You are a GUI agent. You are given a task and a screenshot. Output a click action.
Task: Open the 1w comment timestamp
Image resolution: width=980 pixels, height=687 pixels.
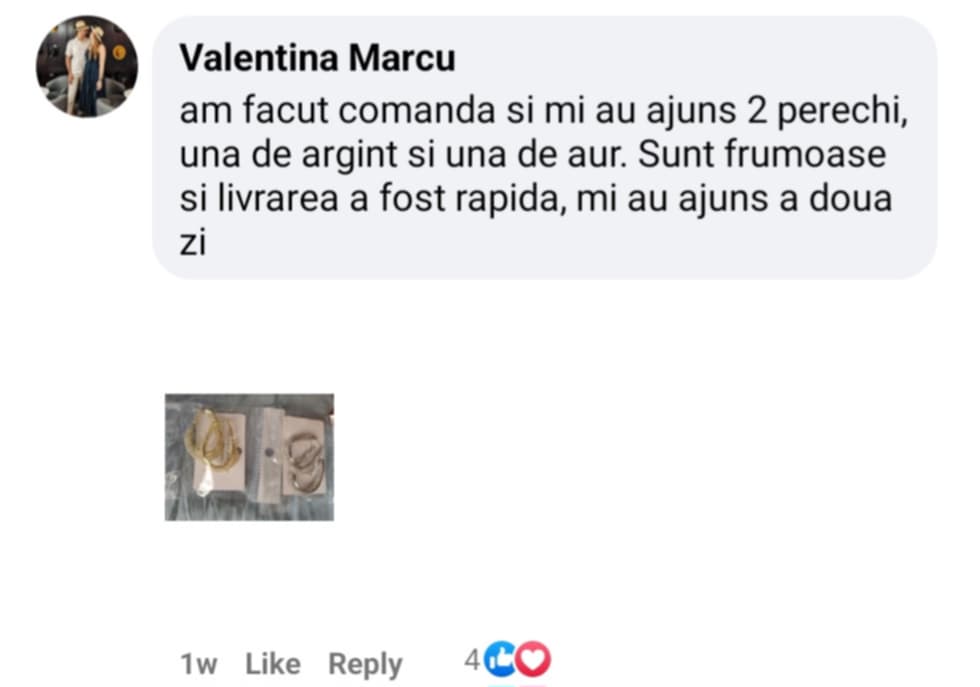click(198, 664)
